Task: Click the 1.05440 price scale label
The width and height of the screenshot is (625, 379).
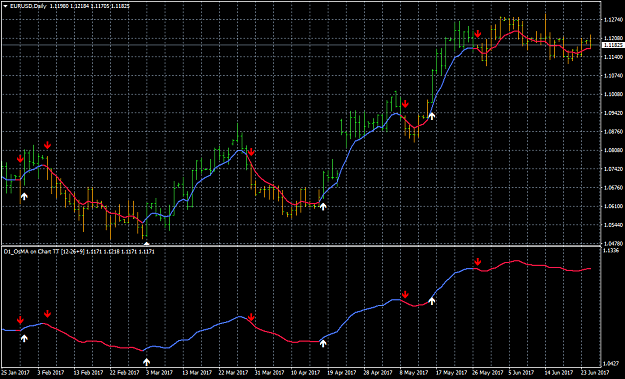Action: click(613, 225)
